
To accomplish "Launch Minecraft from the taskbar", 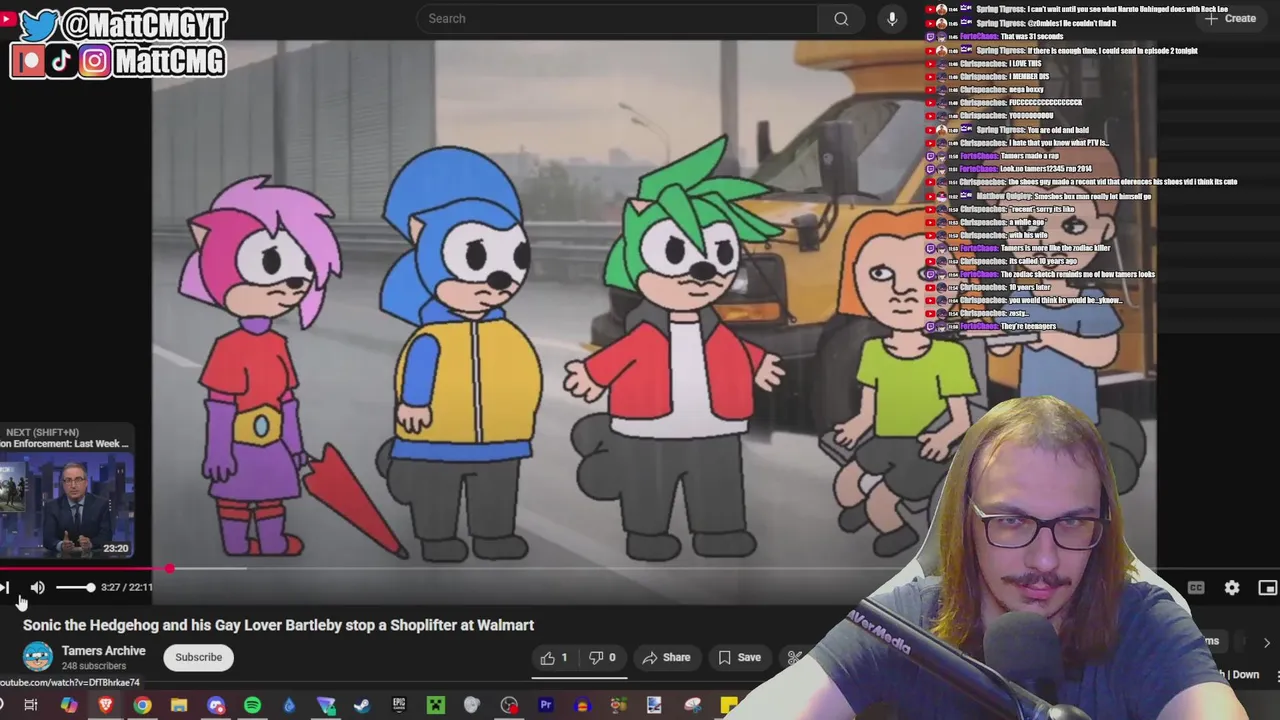I will 436,705.
